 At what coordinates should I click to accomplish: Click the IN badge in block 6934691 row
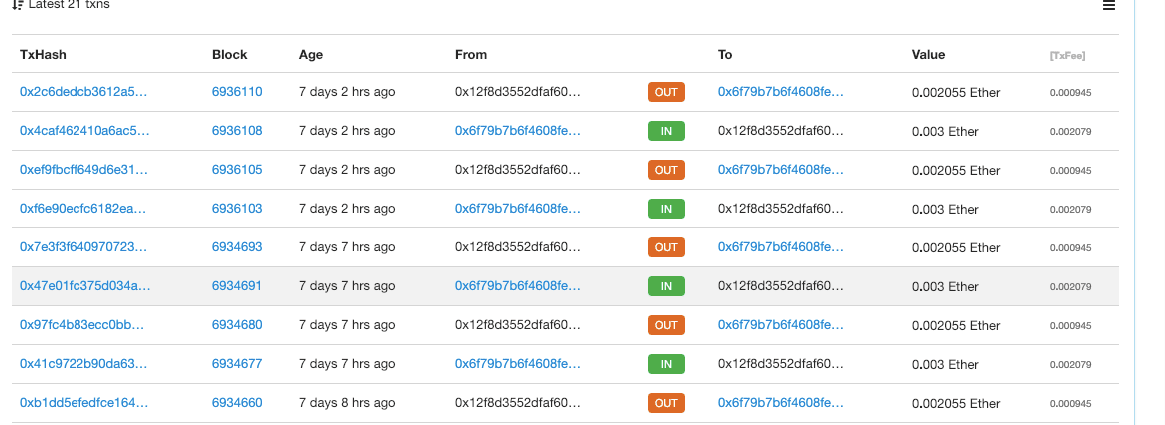click(666, 287)
